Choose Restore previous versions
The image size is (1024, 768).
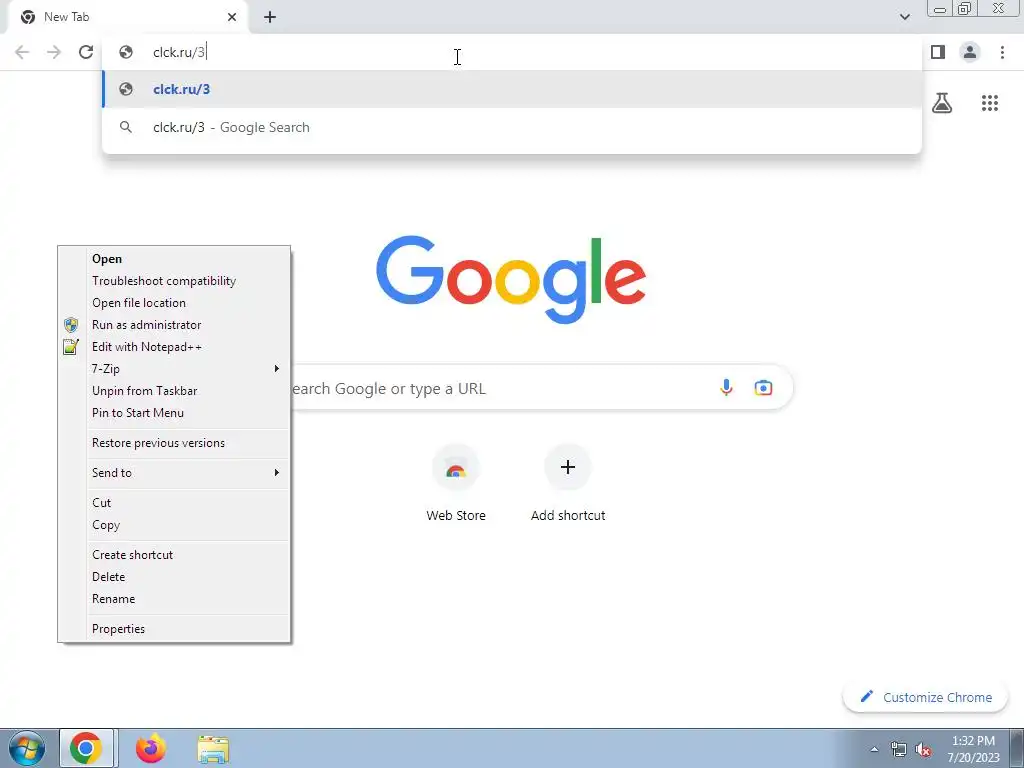click(174, 443)
